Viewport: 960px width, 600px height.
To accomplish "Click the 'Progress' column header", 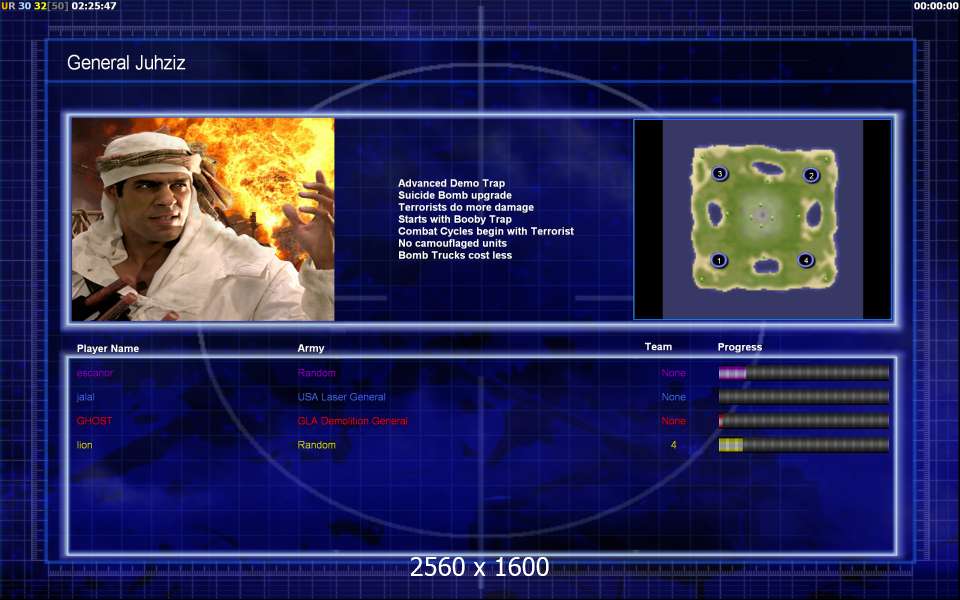I will click(x=740, y=347).
